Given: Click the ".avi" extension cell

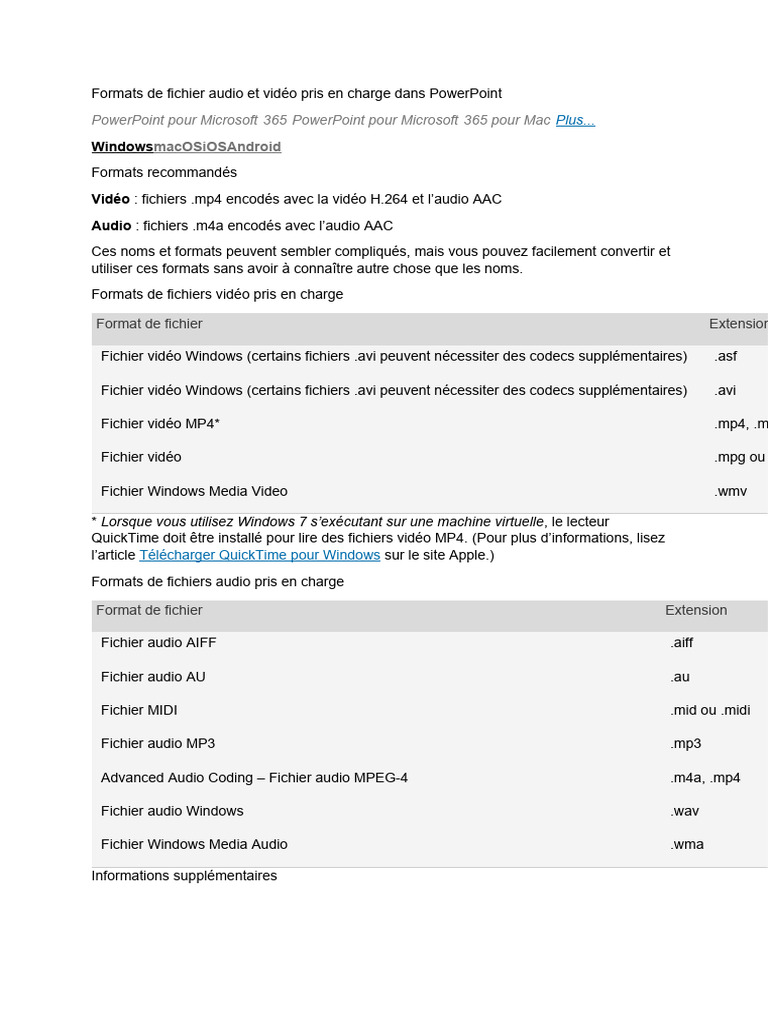Looking at the screenshot, I should pos(725,390).
